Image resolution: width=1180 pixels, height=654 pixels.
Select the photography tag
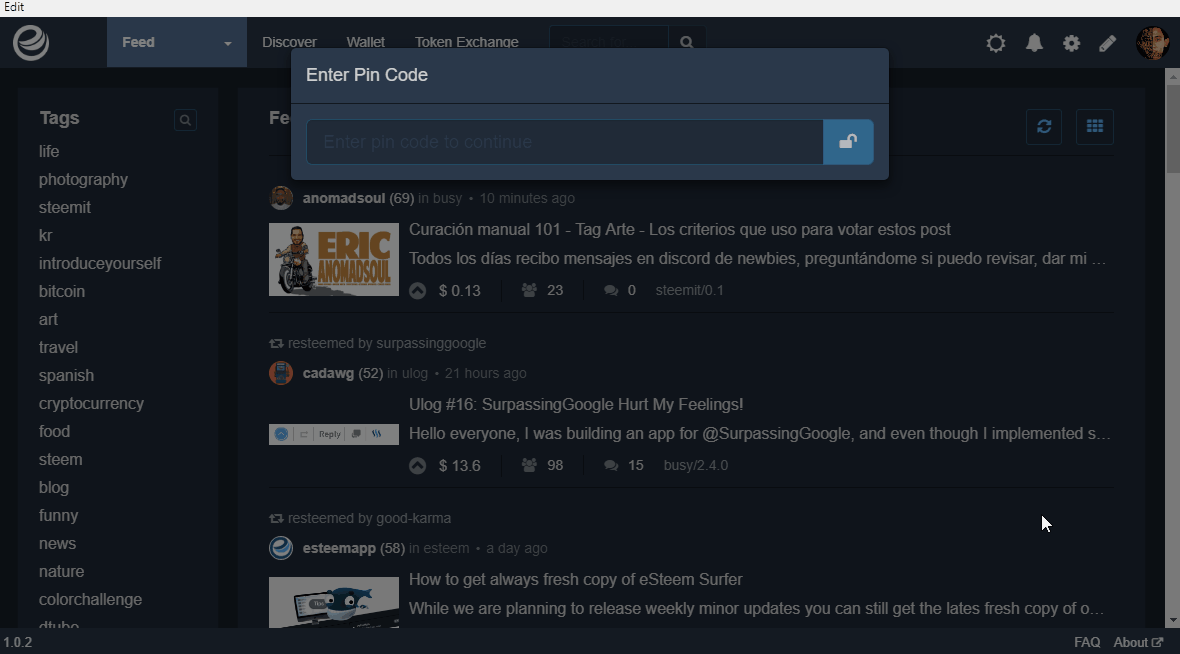point(84,179)
